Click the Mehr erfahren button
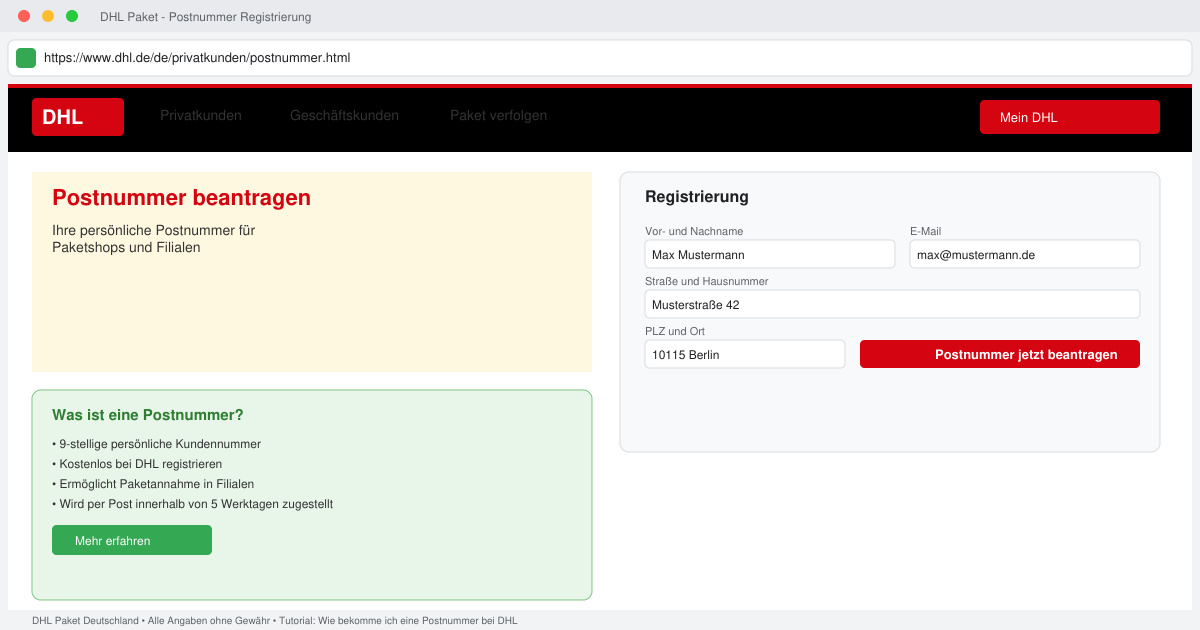Viewport: 1200px width, 630px height. pos(132,540)
